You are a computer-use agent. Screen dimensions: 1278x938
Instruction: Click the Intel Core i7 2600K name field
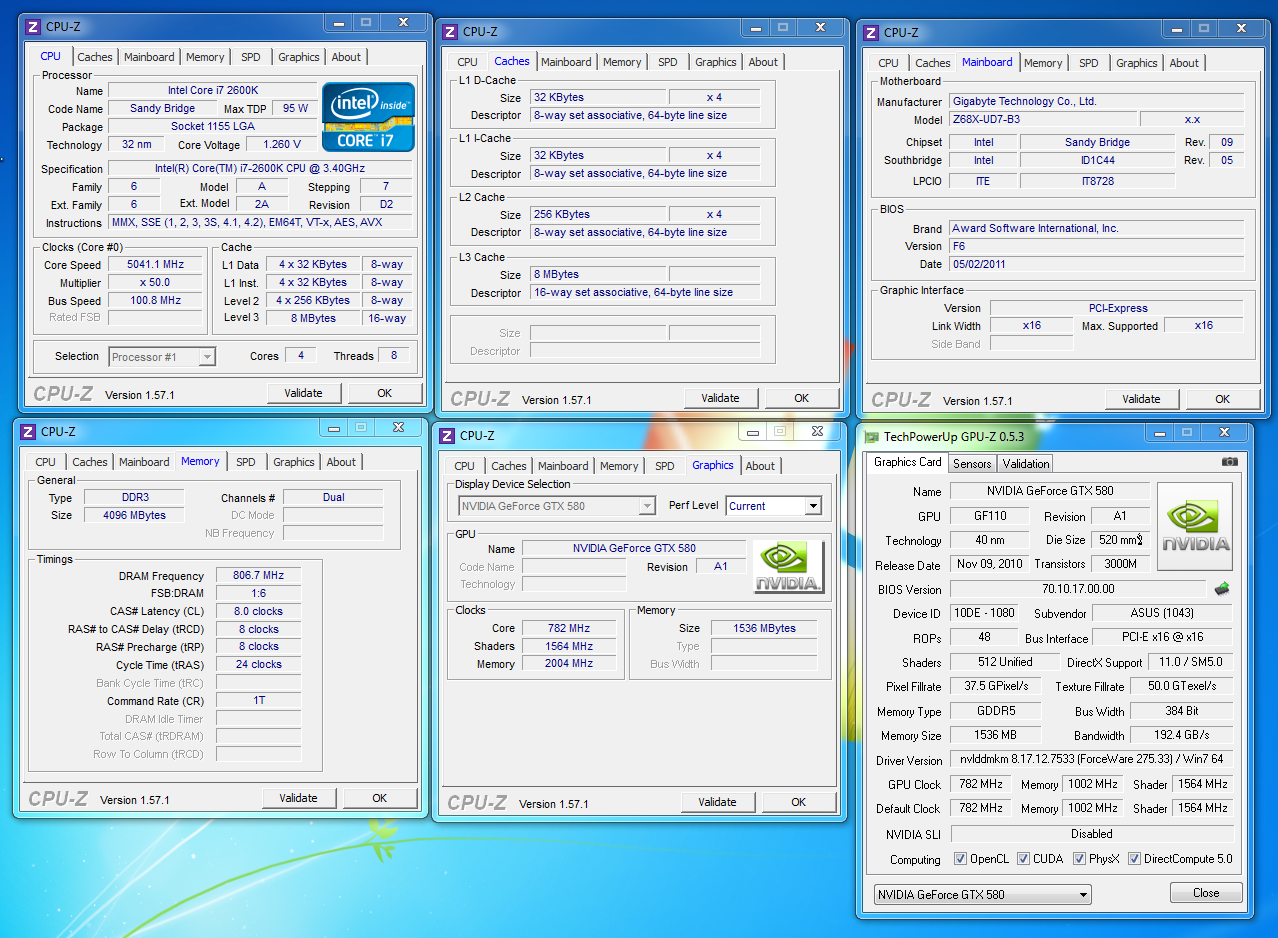click(212, 91)
